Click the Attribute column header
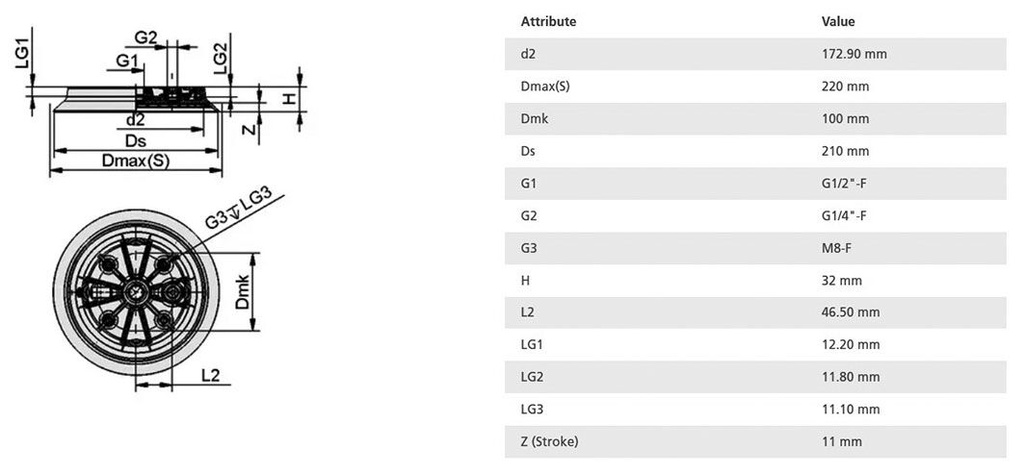 (x=549, y=21)
